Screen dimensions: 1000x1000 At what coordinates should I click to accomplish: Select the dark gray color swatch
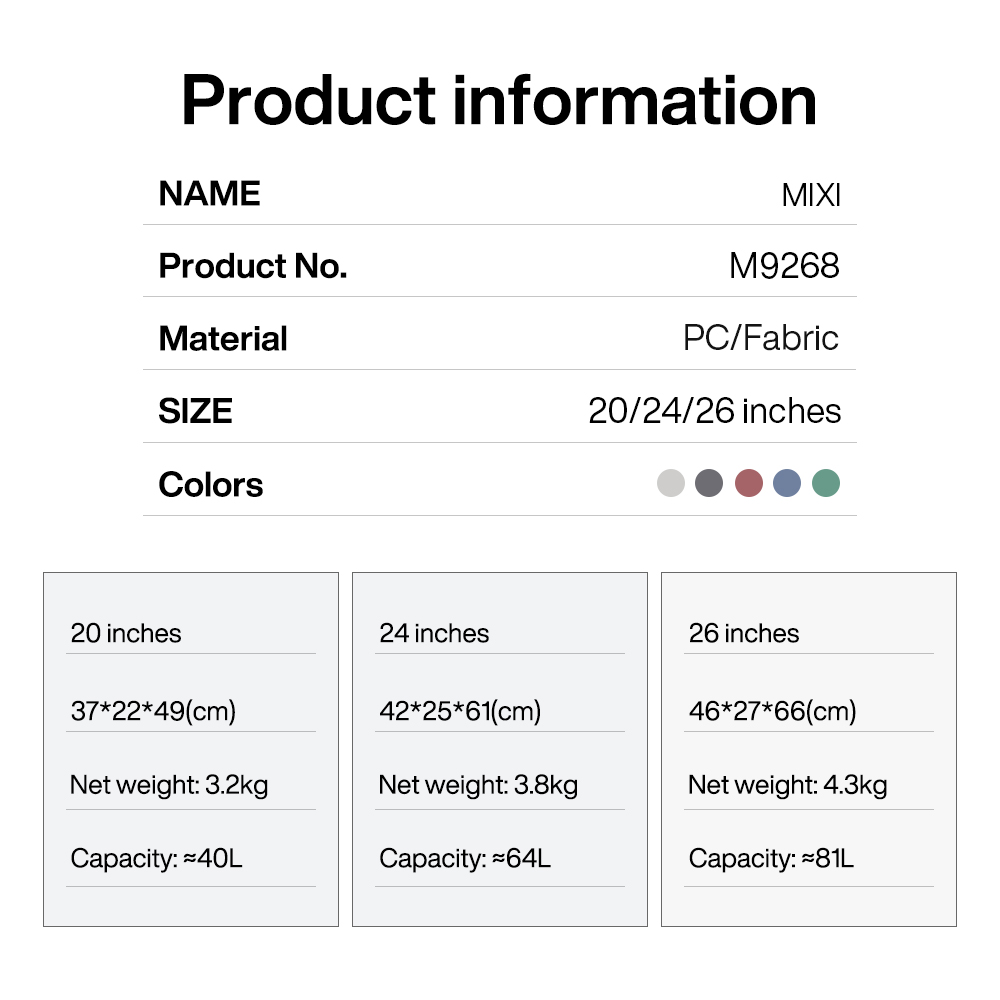(x=709, y=483)
